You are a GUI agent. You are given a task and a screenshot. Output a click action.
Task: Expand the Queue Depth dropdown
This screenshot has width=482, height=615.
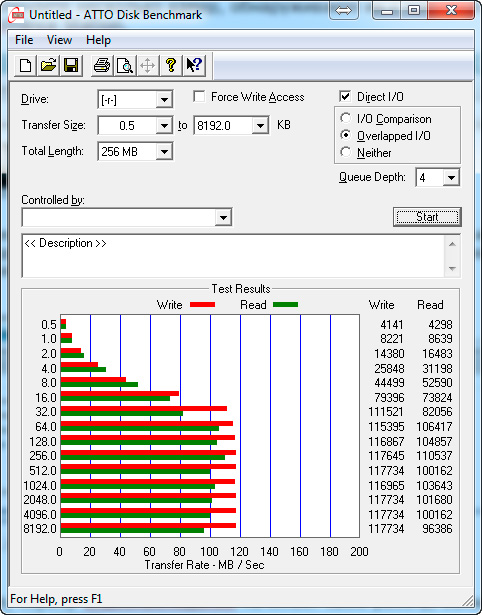(x=451, y=178)
